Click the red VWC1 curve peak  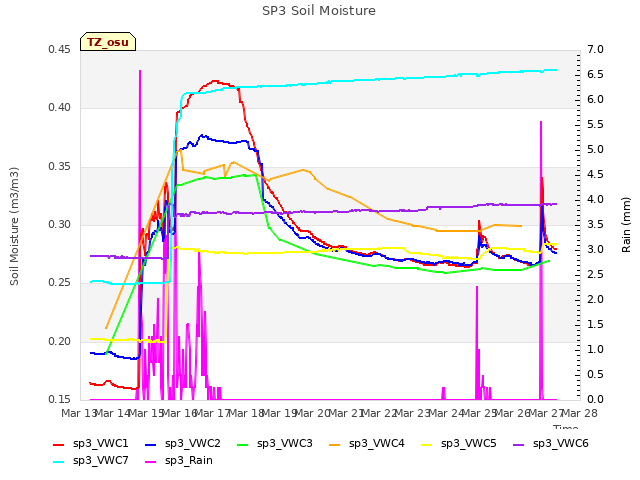[x=215, y=81]
